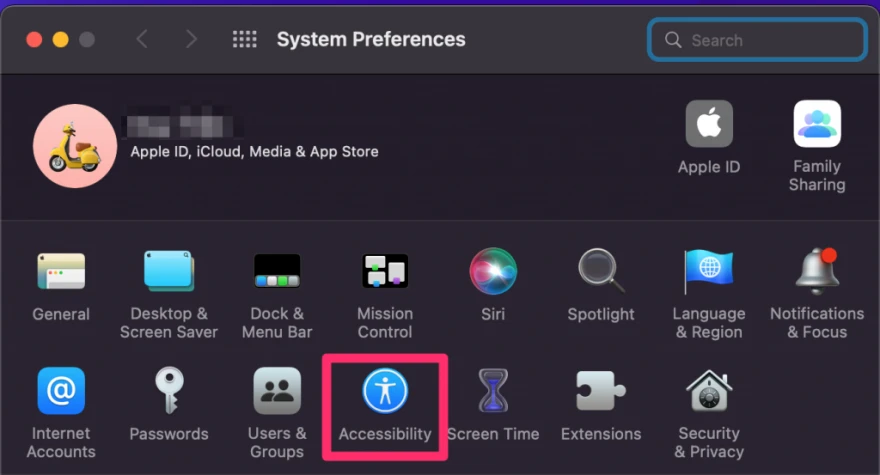Open Screen Time settings
880x475 pixels.
[493, 392]
